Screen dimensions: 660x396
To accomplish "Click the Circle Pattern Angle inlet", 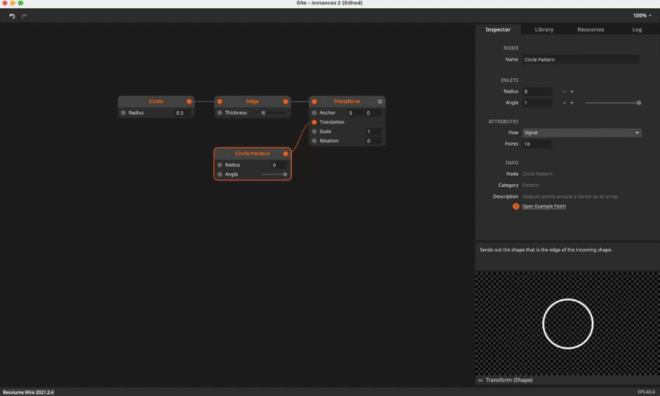I will 220,174.
